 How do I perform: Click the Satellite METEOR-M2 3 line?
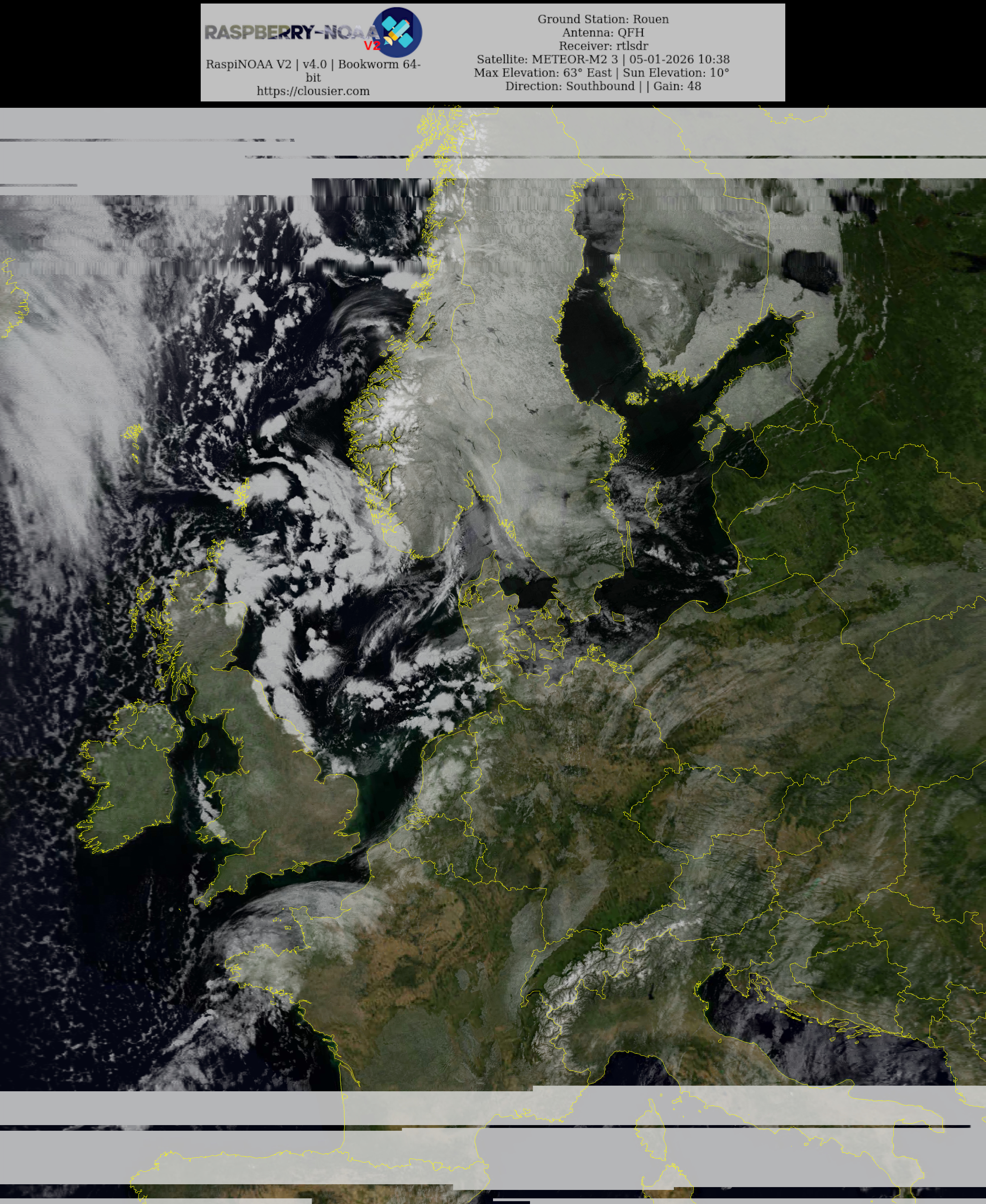tap(603, 60)
